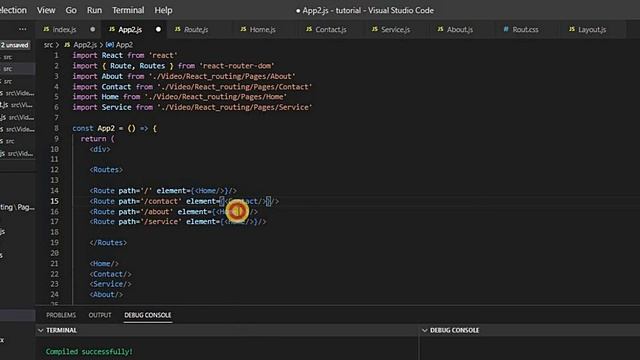Screen dimensions: 640x360
Task: Click the CSS hash icon on Rout.css tab
Action: 506,29
